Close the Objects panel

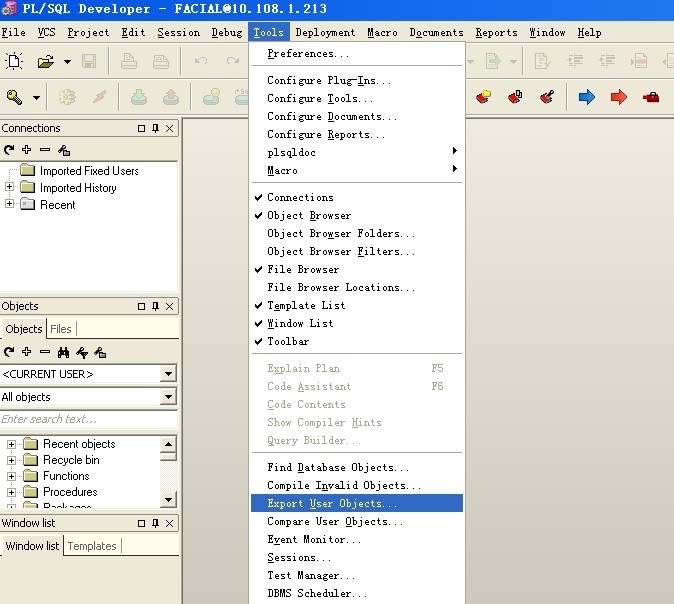[x=170, y=306]
